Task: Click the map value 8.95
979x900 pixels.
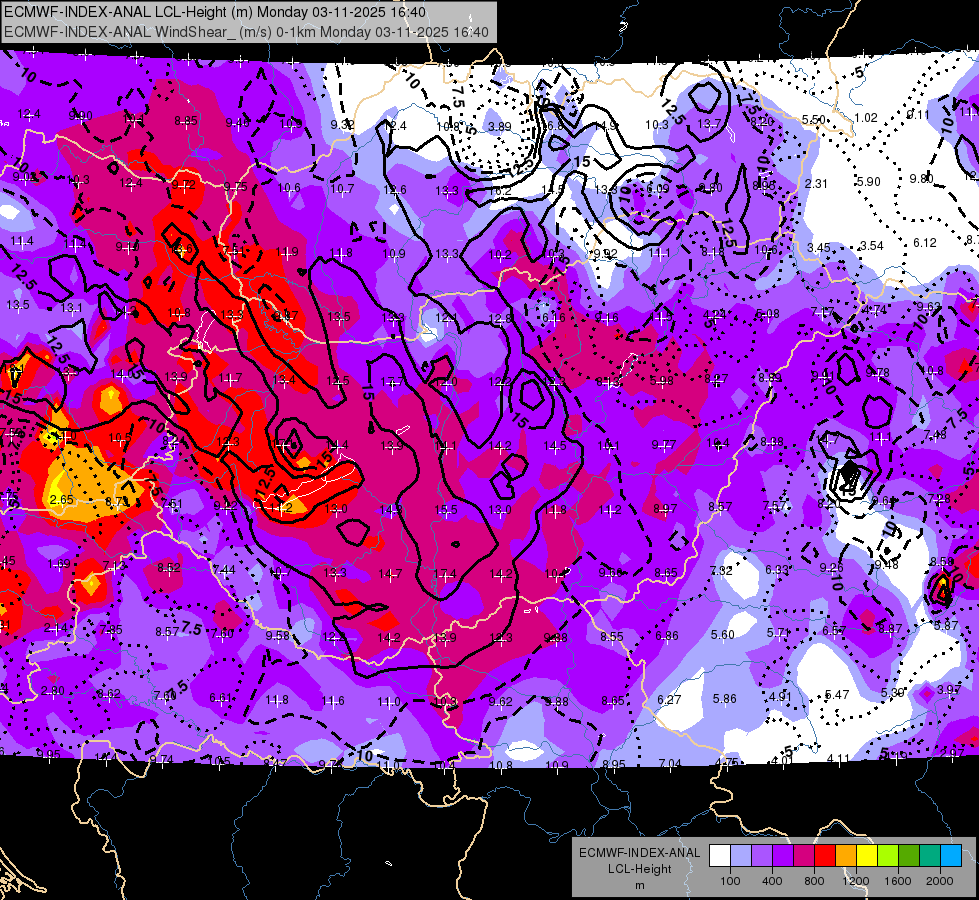Action: (614, 764)
